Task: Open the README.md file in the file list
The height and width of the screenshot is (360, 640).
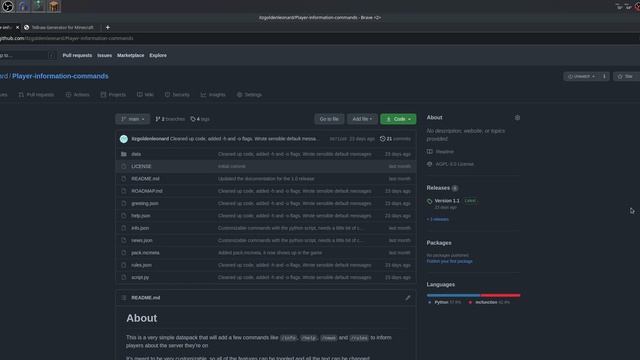Action: 145,179
